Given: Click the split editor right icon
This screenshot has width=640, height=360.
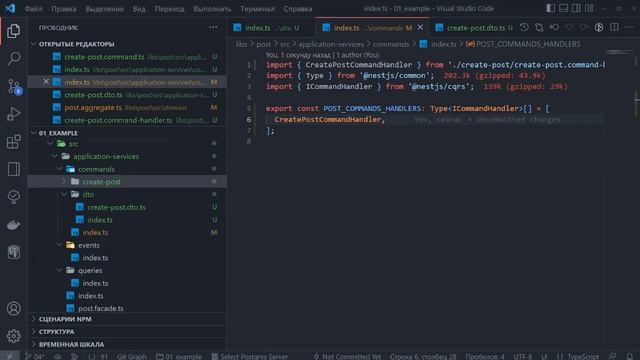Looking at the screenshot, I should (x=614, y=27).
